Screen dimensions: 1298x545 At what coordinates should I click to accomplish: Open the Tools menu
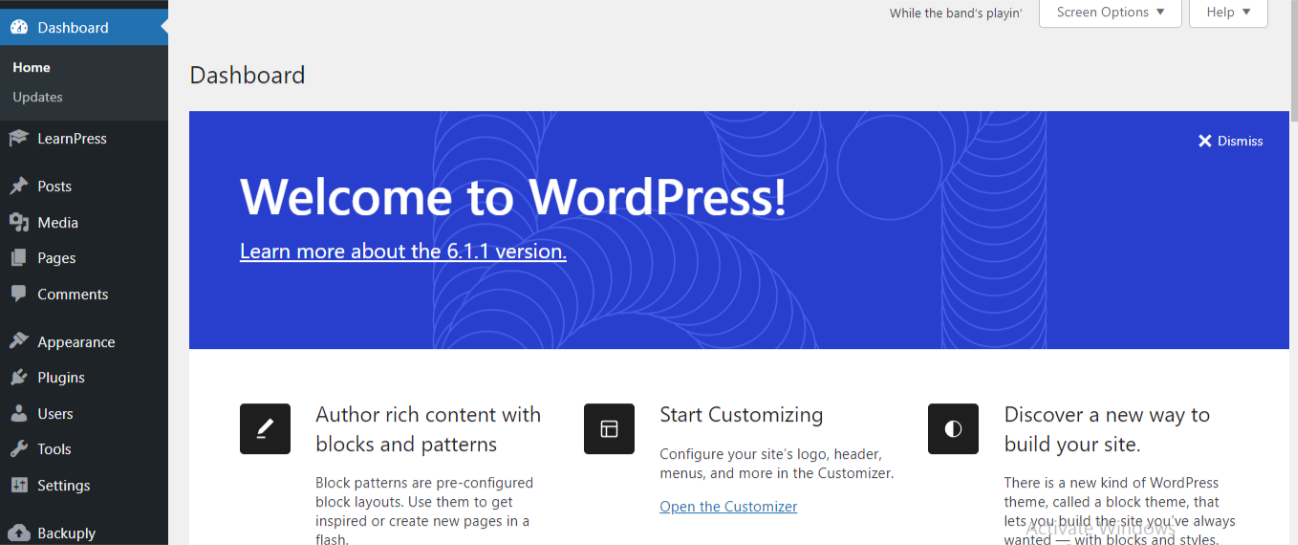pos(84,449)
